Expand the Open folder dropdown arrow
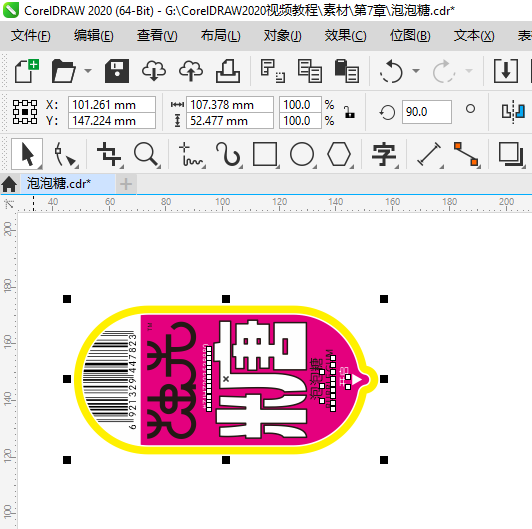This screenshot has height=529, width=532. pos(88,71)
